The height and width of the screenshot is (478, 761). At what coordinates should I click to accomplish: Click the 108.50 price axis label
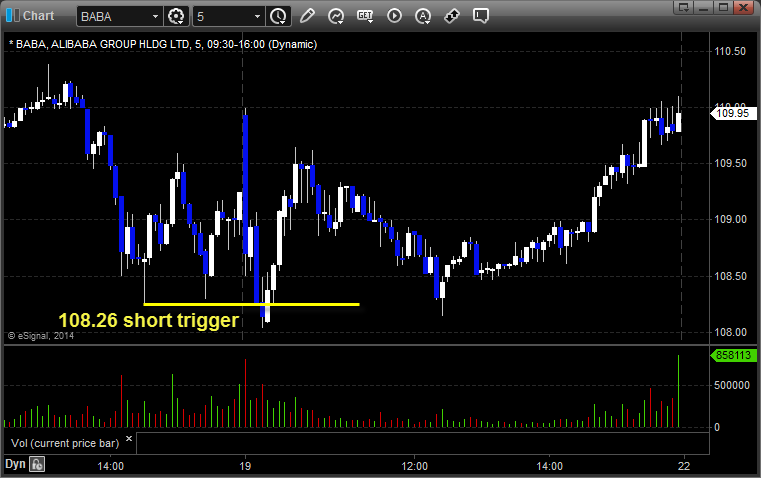[x=730, y=276]
